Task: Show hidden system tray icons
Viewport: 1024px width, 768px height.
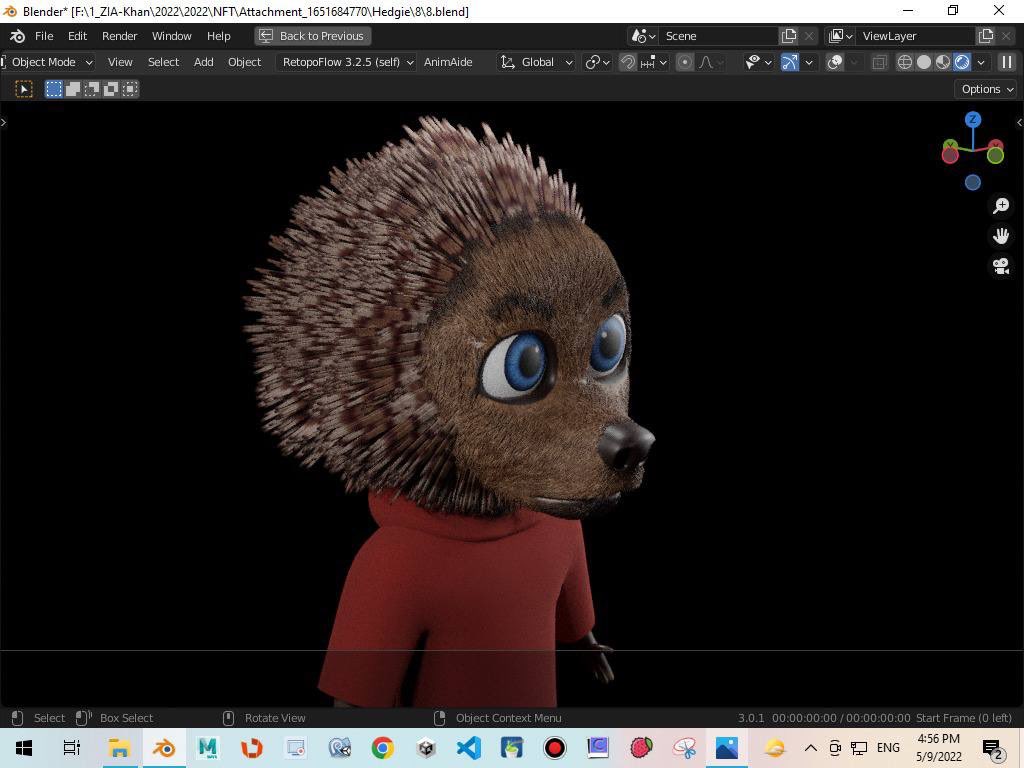Action: point(810,748)
